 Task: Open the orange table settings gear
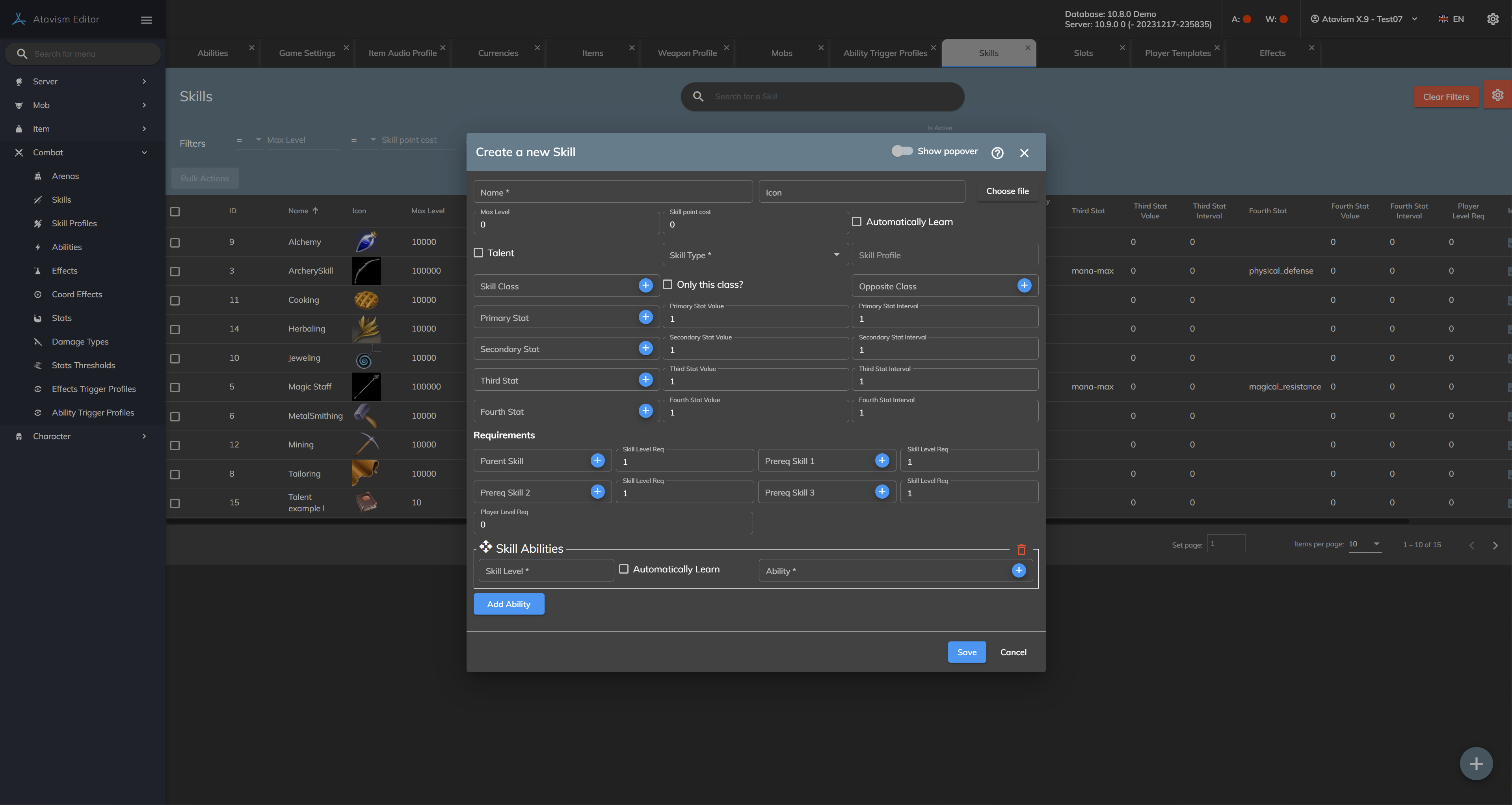pos(1497,95)
